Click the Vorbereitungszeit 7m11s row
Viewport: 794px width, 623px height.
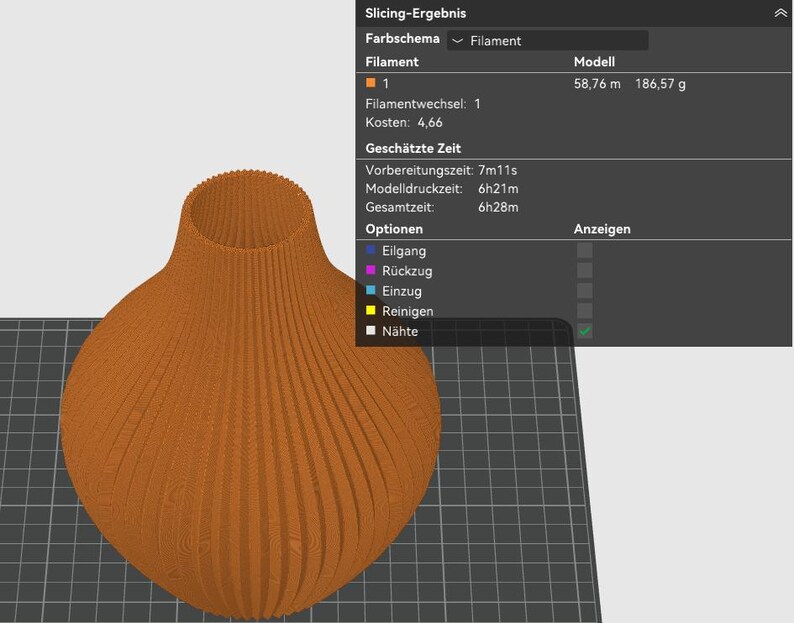tap(441, 170)
